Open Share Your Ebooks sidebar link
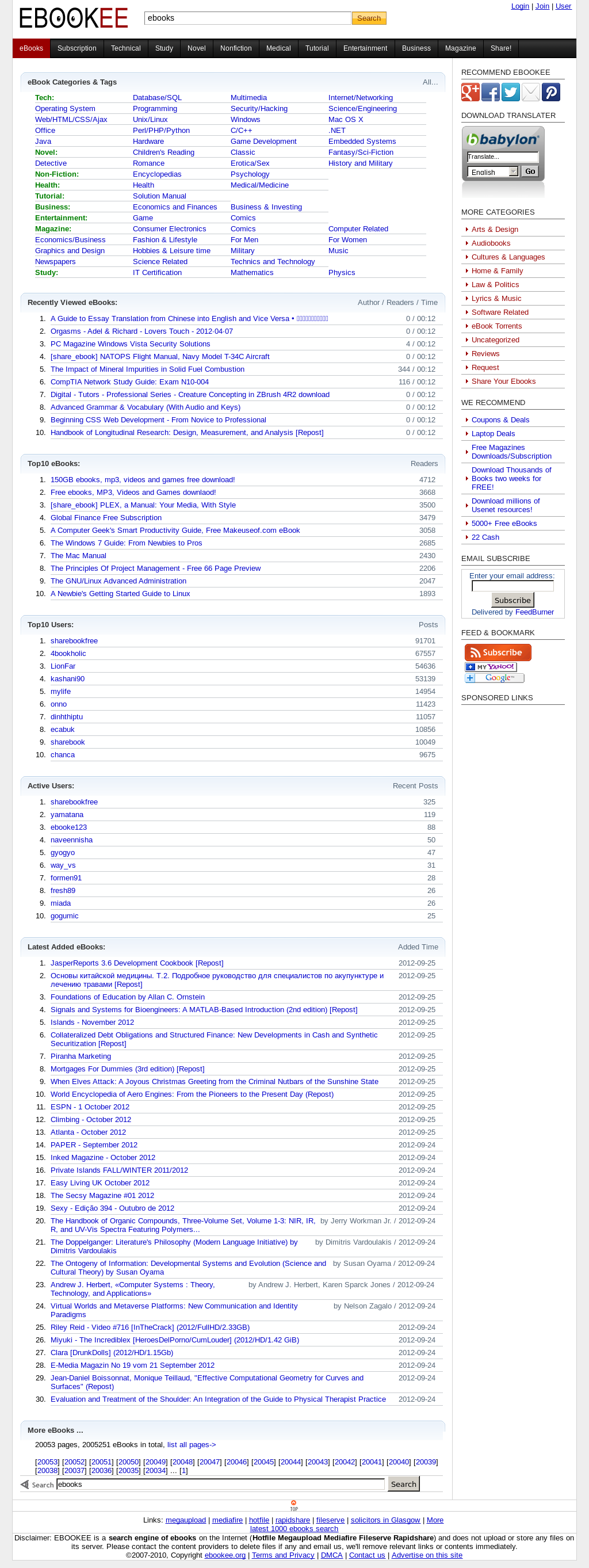The image size is (589, 1568). [x=503, y=381]
